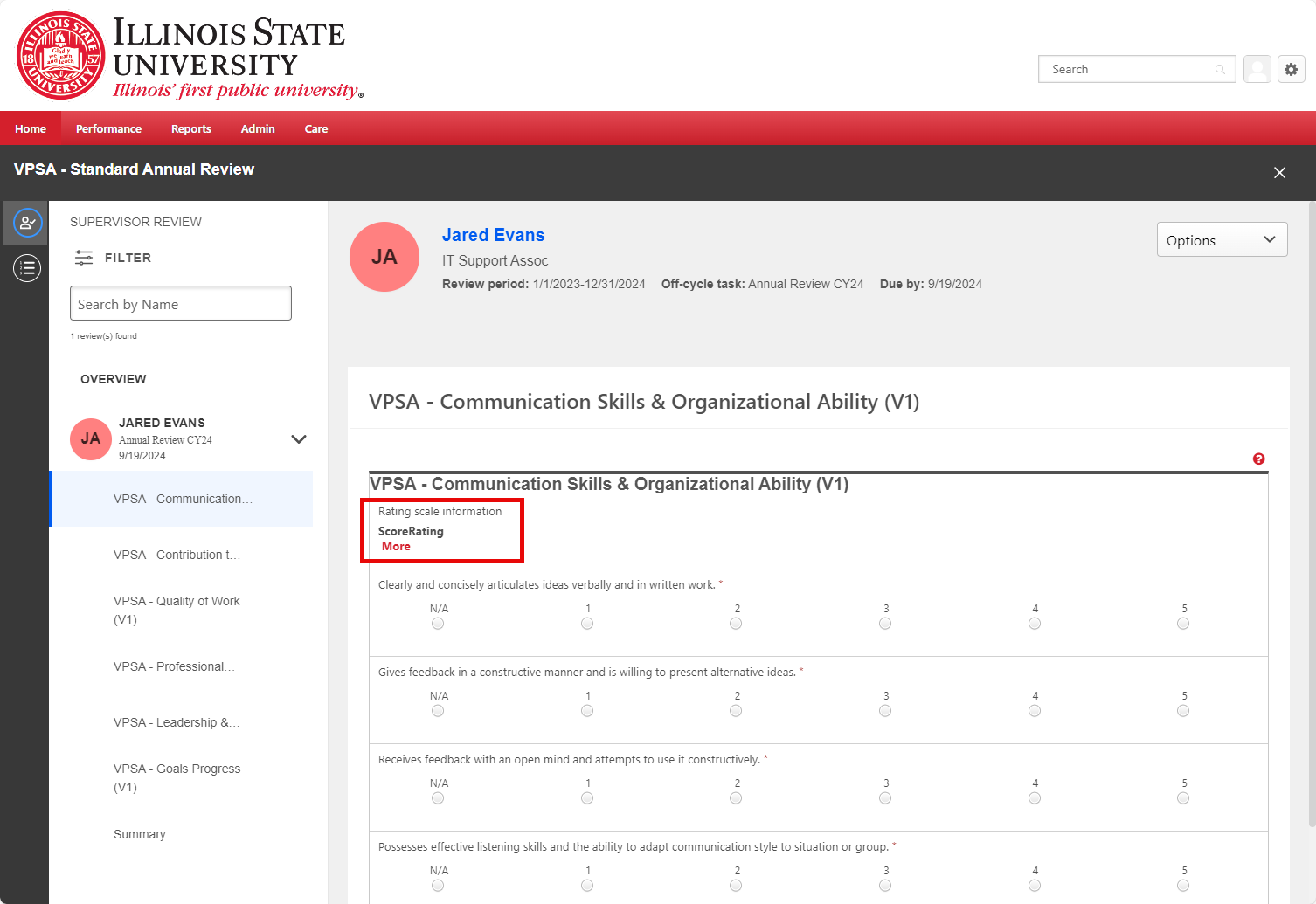Rate 'Gives feedback' question as 1

[587, 711]
